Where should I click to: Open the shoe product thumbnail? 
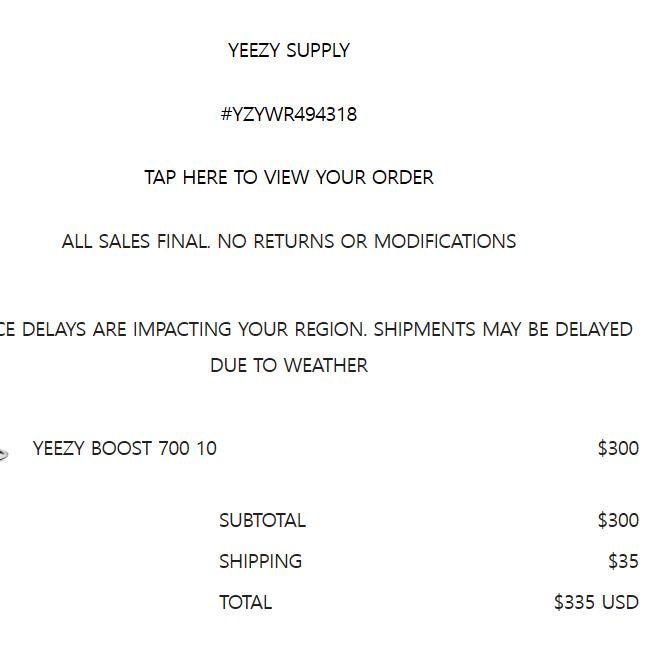coord(4,454)
